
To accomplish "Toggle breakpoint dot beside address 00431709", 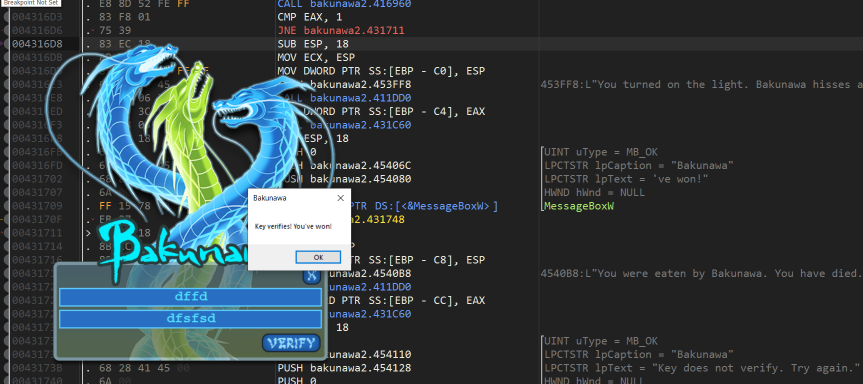I will [x=6, y=206].
